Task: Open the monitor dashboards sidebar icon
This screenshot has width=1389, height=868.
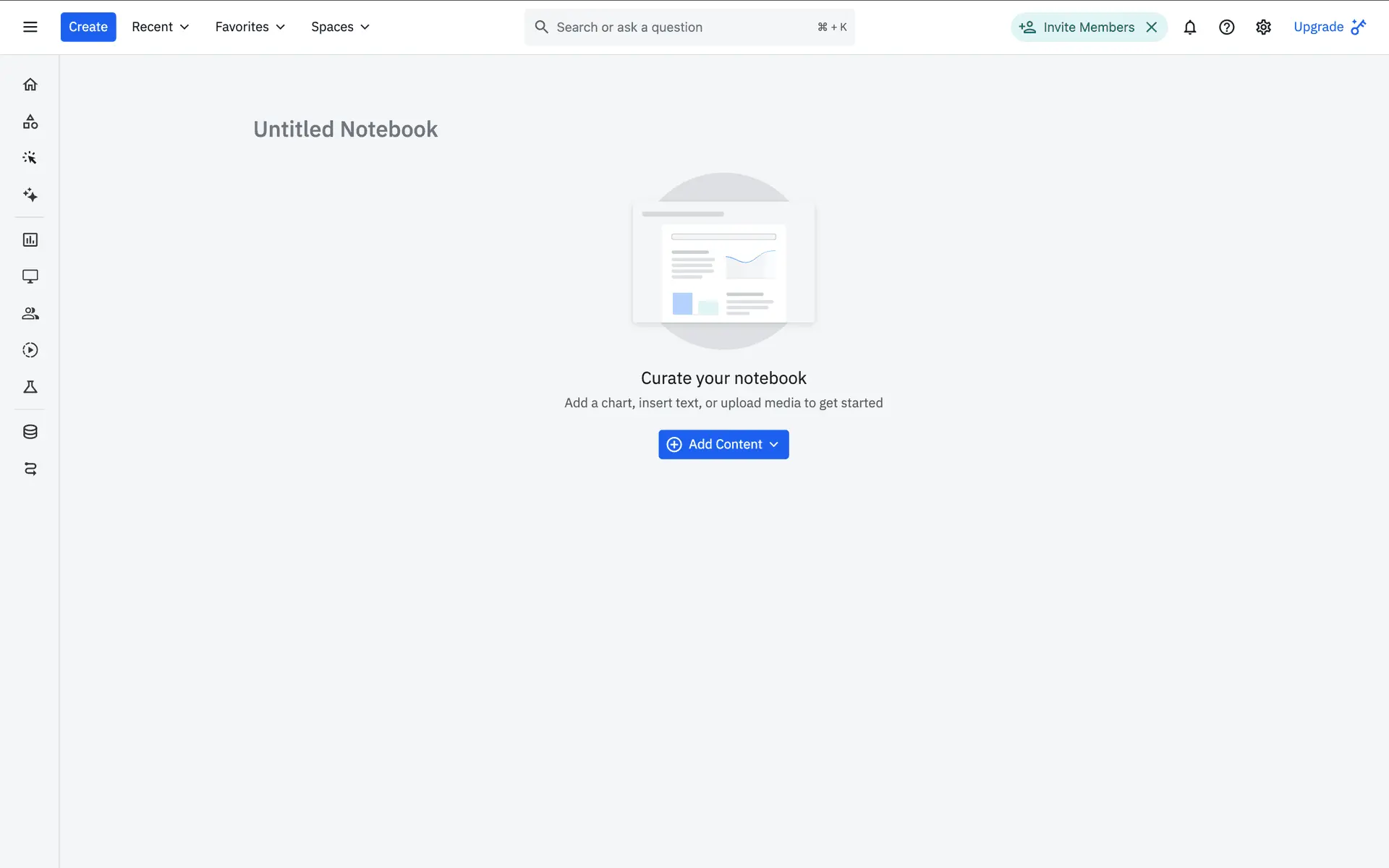Action: click(x=30, y=276)
